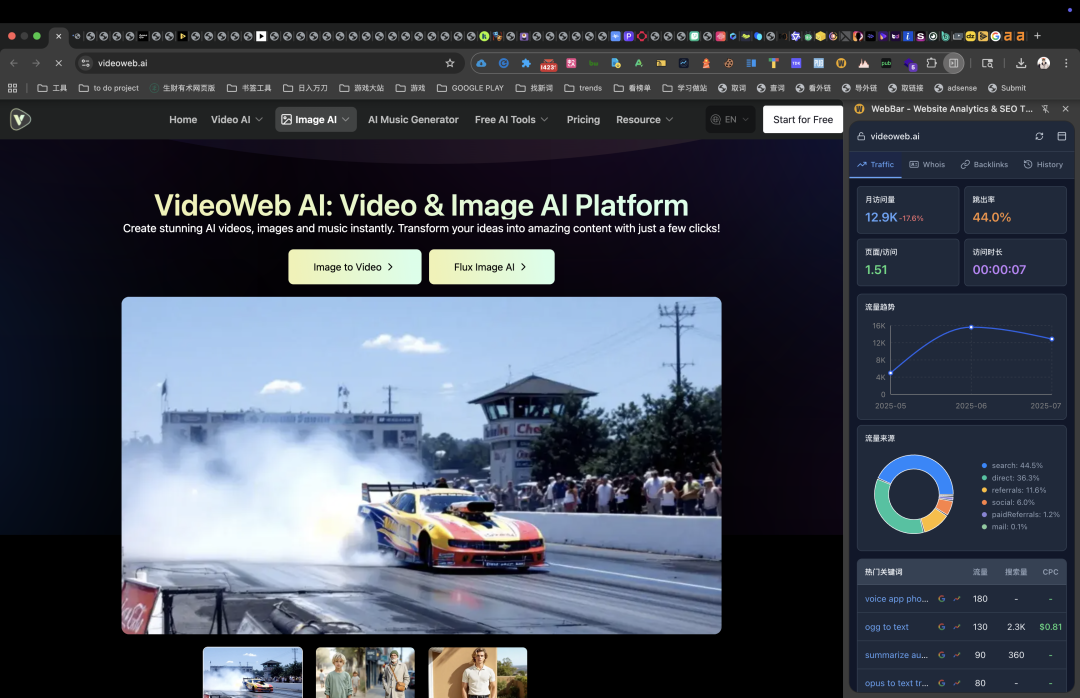Click the VideoWeb AI logo icon
Screen dimensions: 1080x698
point(21,119)
